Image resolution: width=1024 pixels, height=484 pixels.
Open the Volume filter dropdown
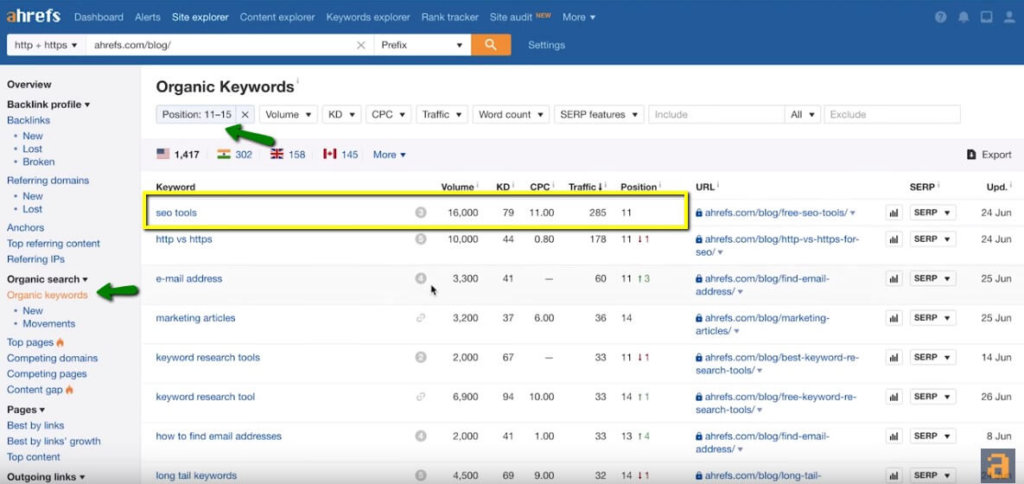pyautogui.click(x=289, y=114)
